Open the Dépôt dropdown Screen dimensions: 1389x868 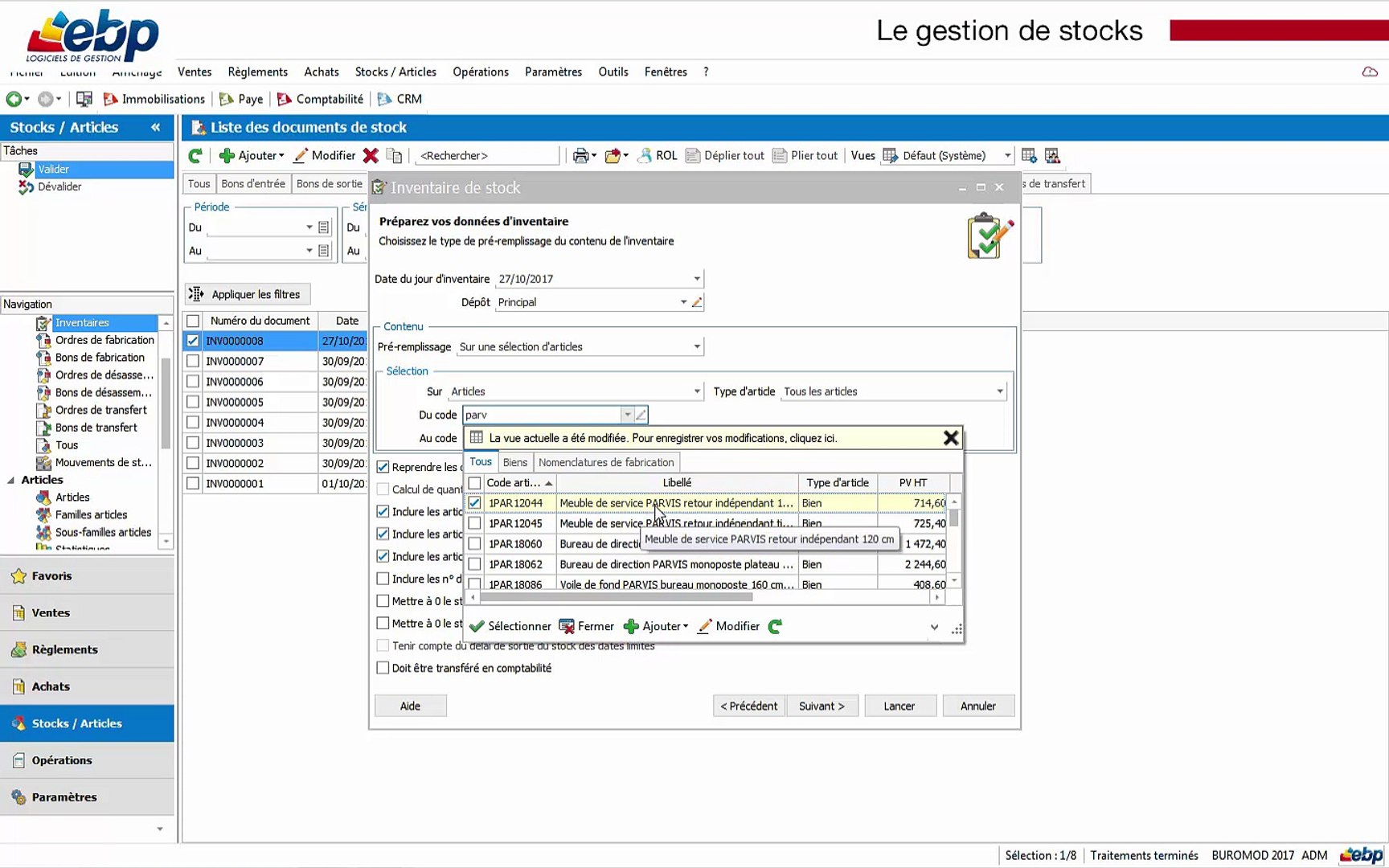[x=683, y=302]
